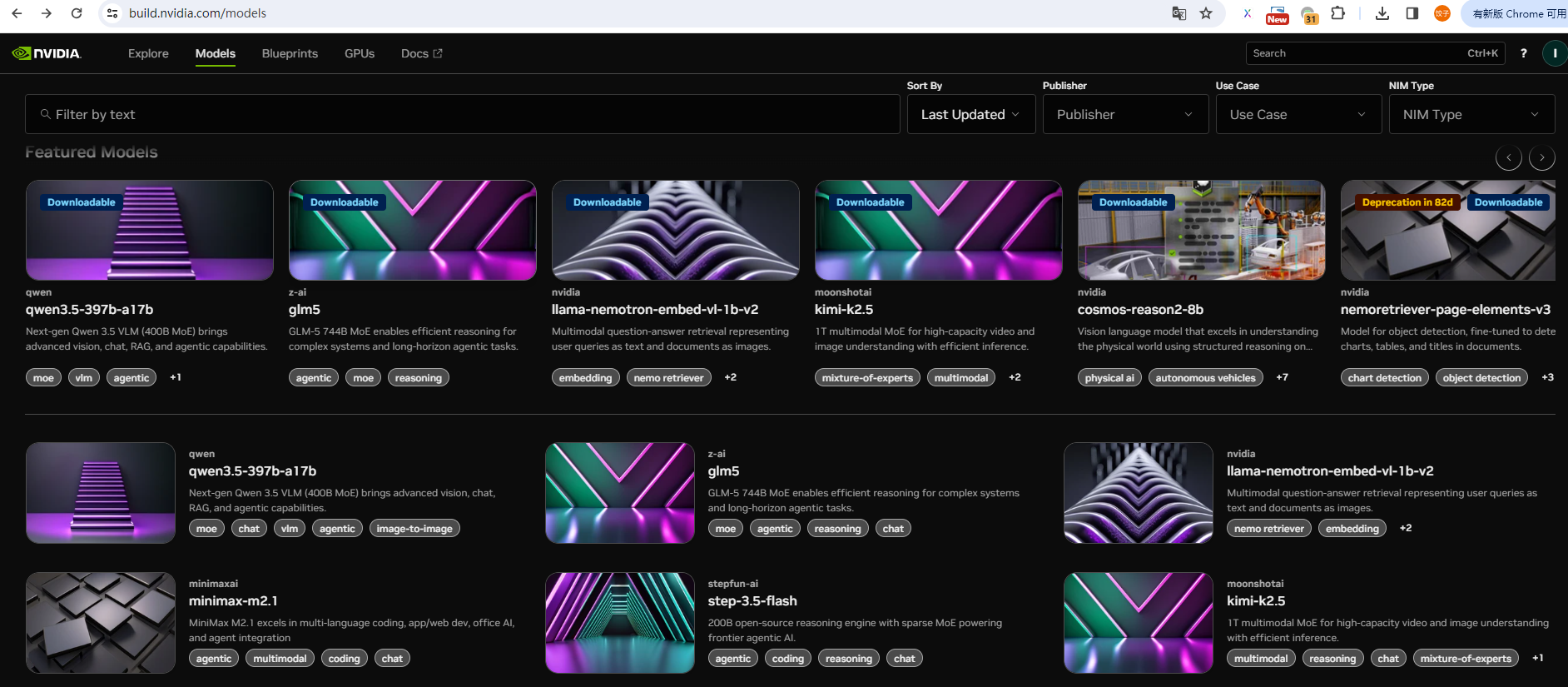Bookmark this page with the star icon

click(1206, 13)
